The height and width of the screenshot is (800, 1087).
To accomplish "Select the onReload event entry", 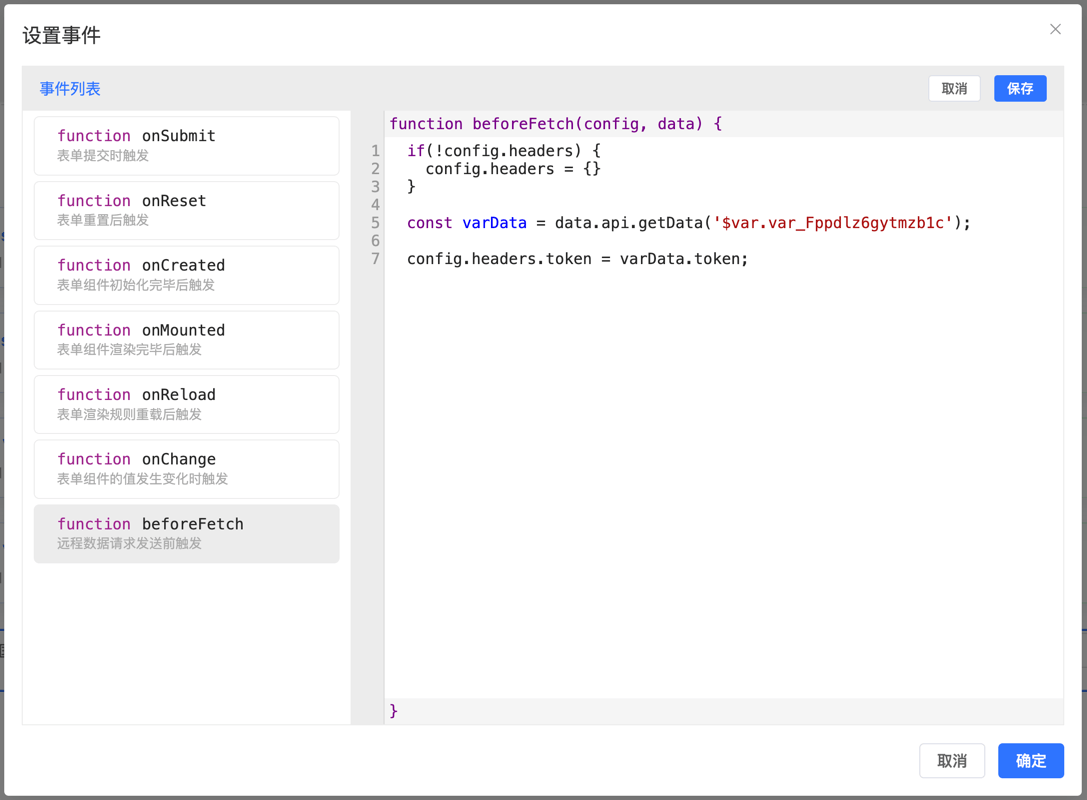I will (x=186, y=404).
